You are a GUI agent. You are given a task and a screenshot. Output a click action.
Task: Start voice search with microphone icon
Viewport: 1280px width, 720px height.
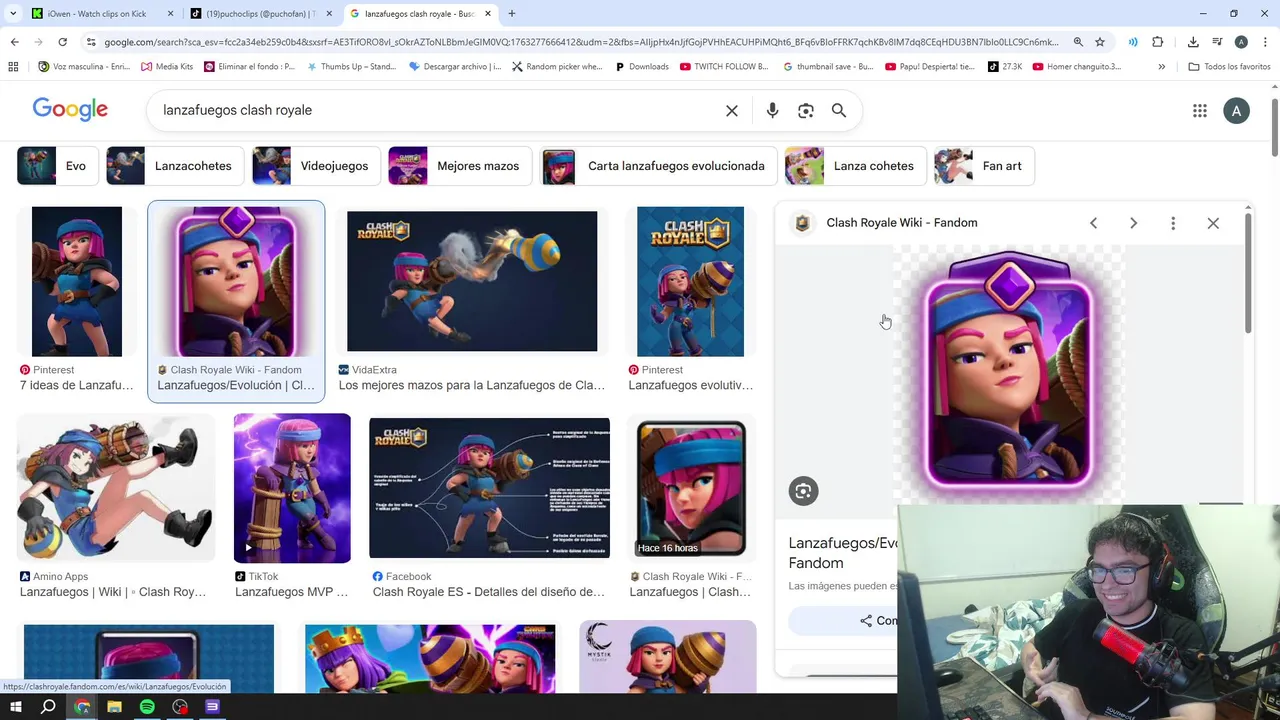pos(772,111)
